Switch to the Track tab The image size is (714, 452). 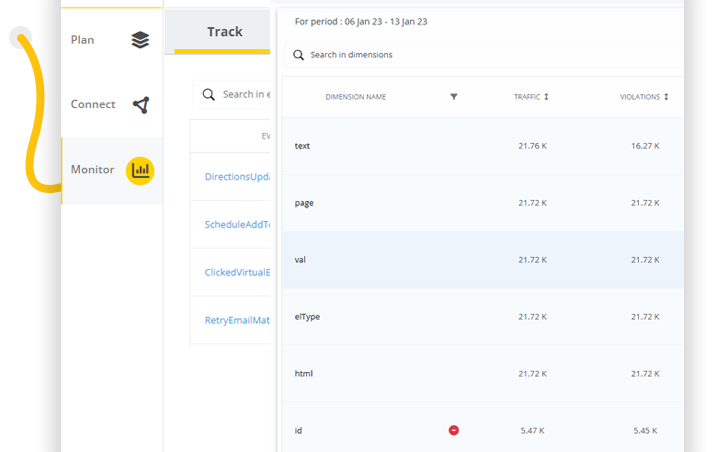point(224,32)
